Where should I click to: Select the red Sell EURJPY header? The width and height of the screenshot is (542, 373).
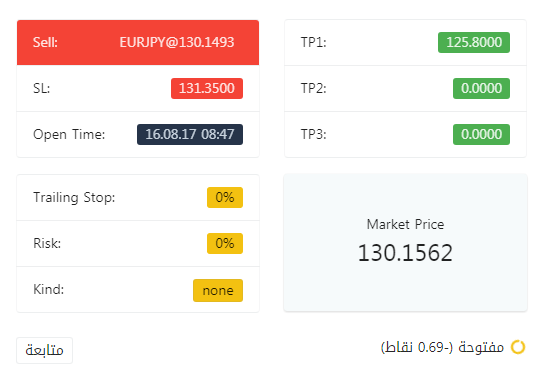coord(138,43)
